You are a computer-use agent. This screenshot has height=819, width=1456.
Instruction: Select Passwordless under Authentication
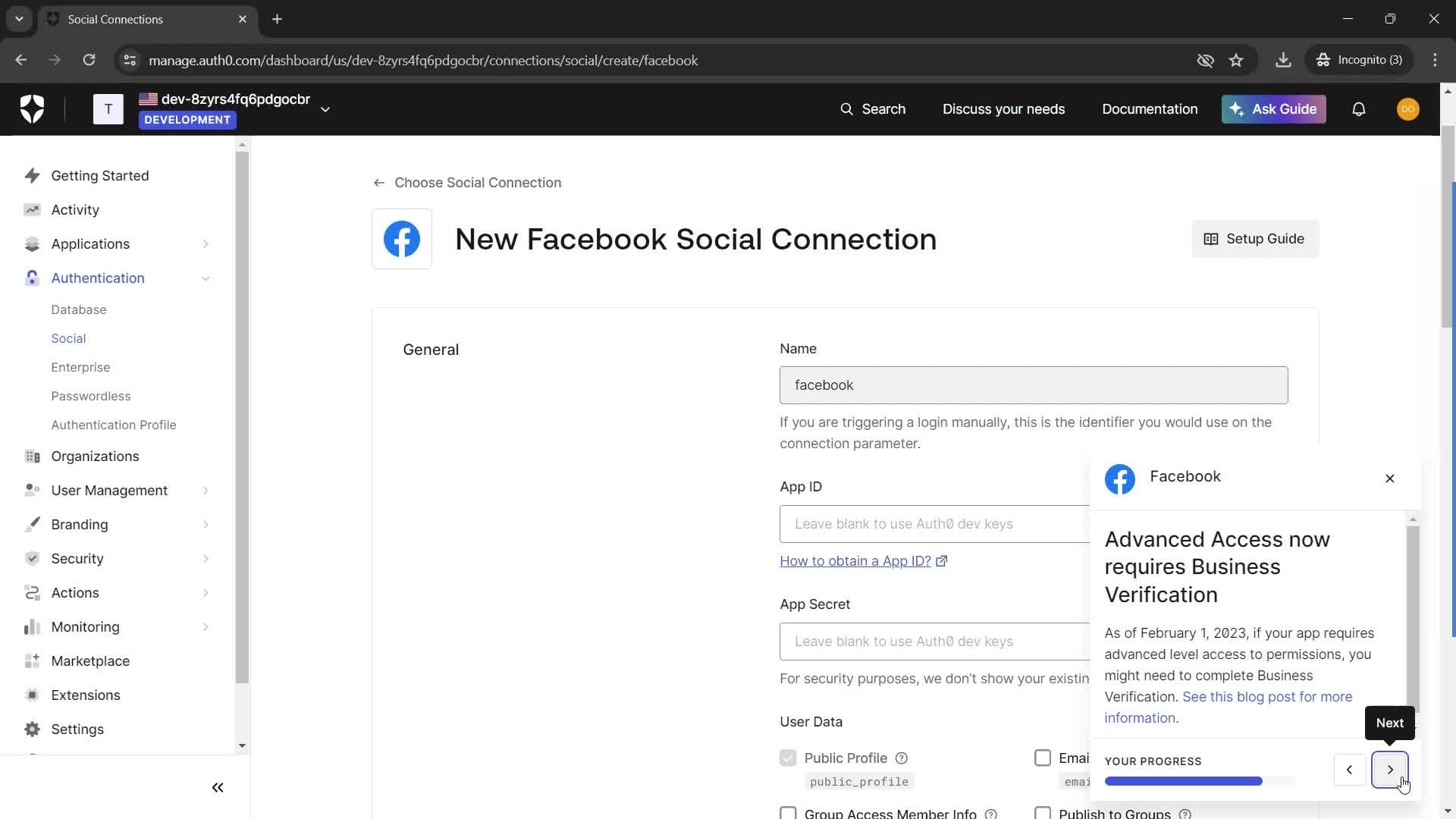[91, 396]
